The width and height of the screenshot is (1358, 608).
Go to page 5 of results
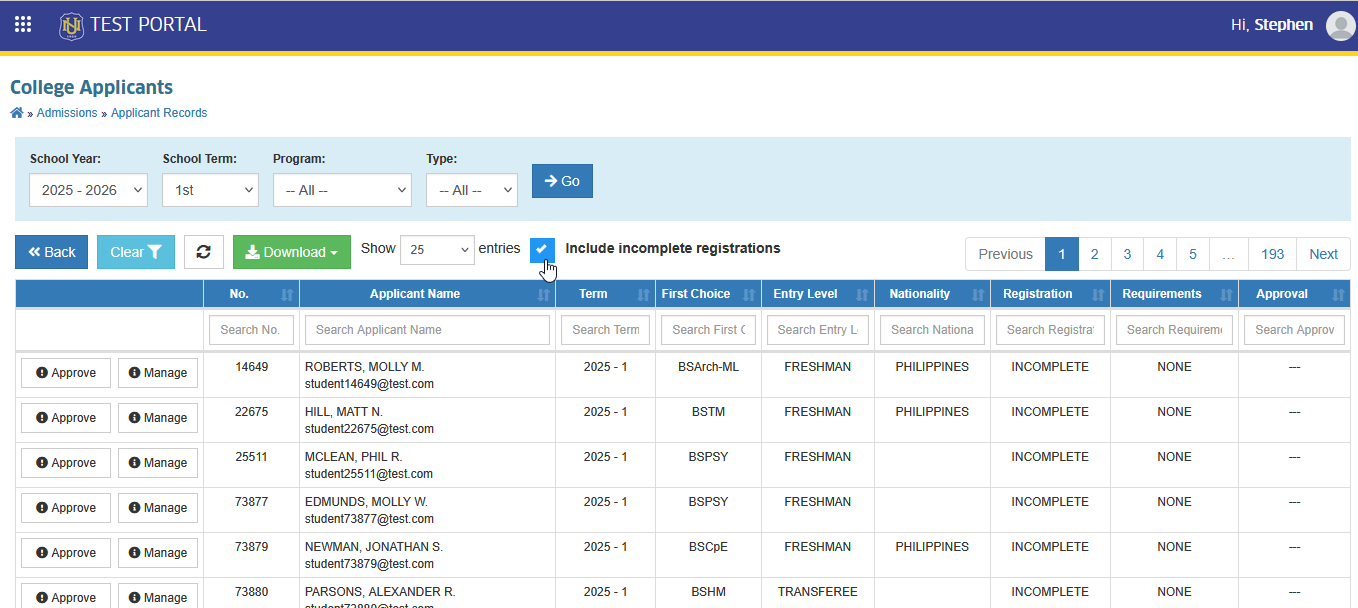coord(1193,254)
